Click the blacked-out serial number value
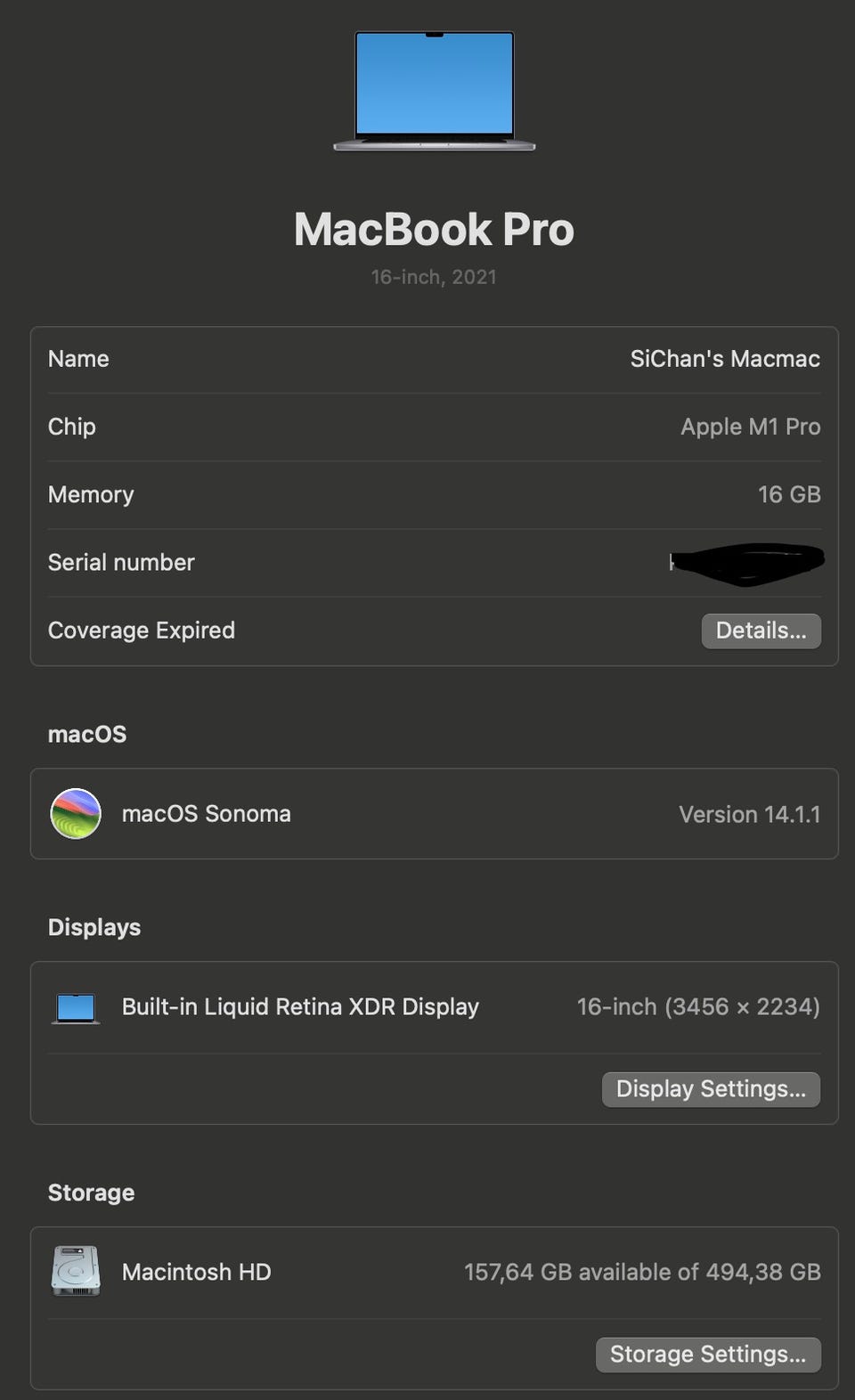The width and height of the screenshot is (855, 1400). (748, 563)
